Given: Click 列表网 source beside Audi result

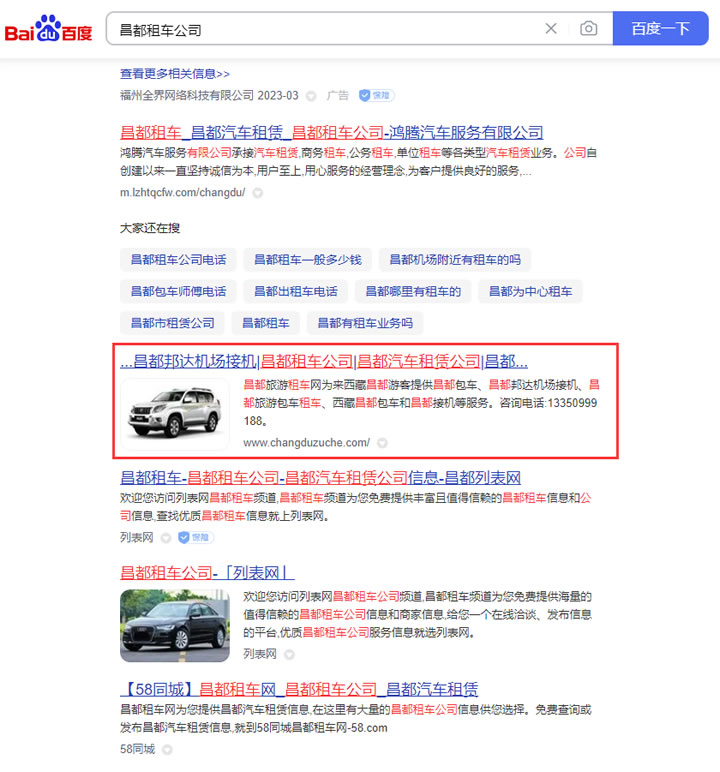Looking at the screenshot, I should [260, 654].
